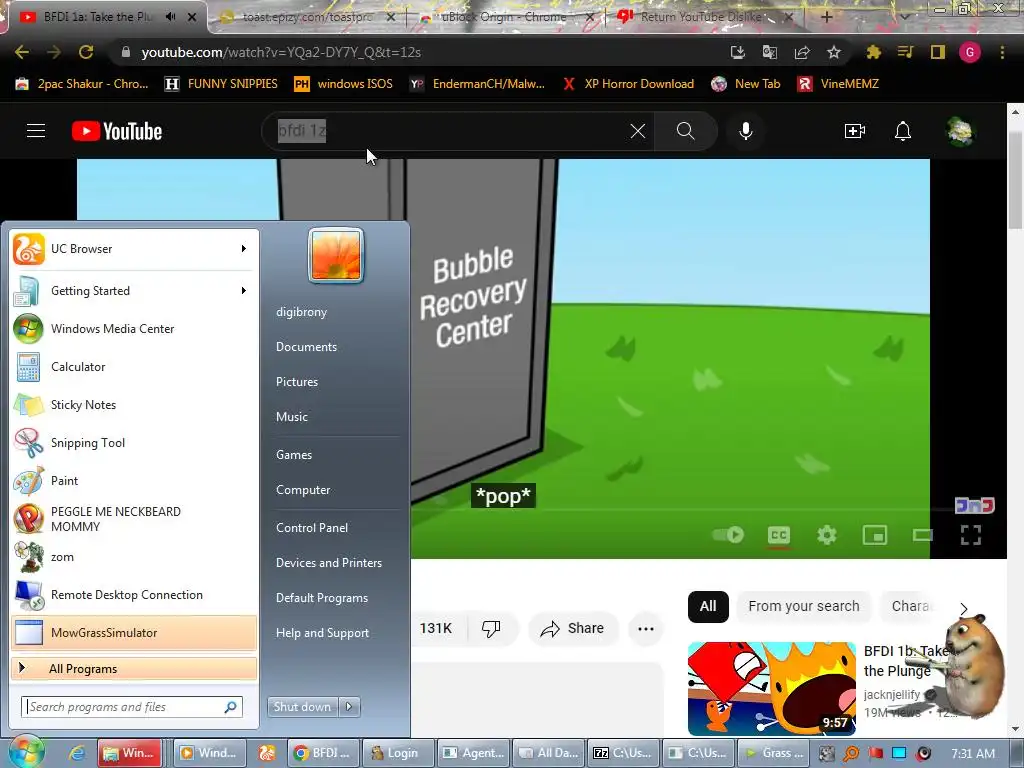Viewport: 1024px width, 768px height.
Task: Toggle closed captions CC button
Action: click(778, 536)
